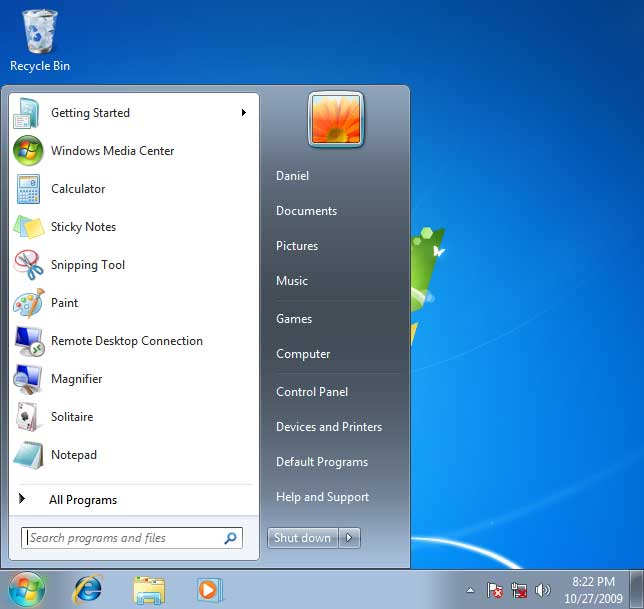This screenshot has width=644, height=609.
Task: Expand the All Programs arrow
Action: [x=22, y=499]
